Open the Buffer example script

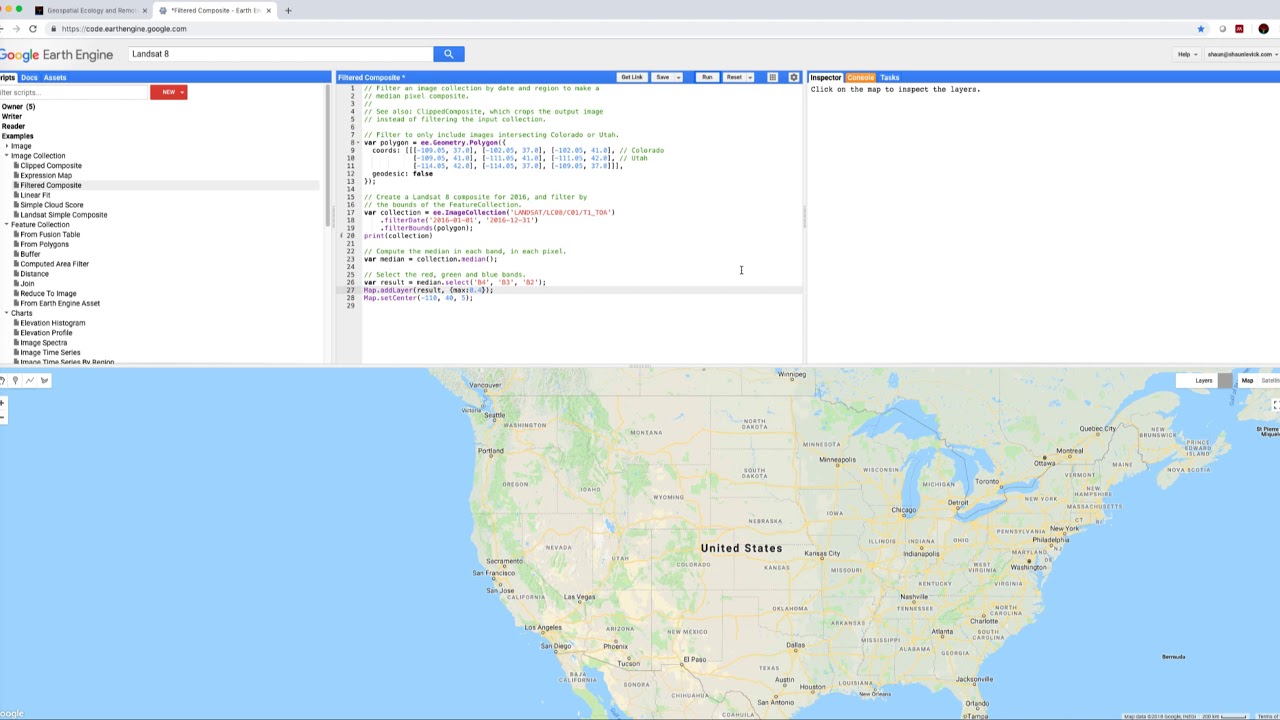pyautogui.click(x=30, y=254)
